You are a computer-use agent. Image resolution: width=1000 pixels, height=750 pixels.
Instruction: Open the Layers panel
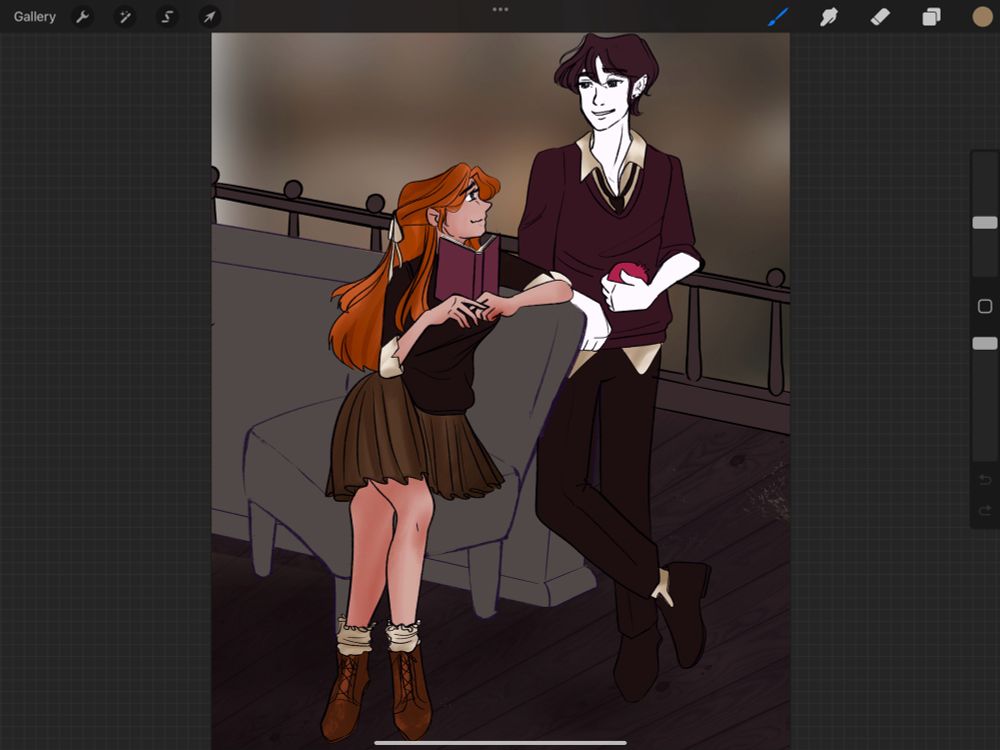pos(931,17)
